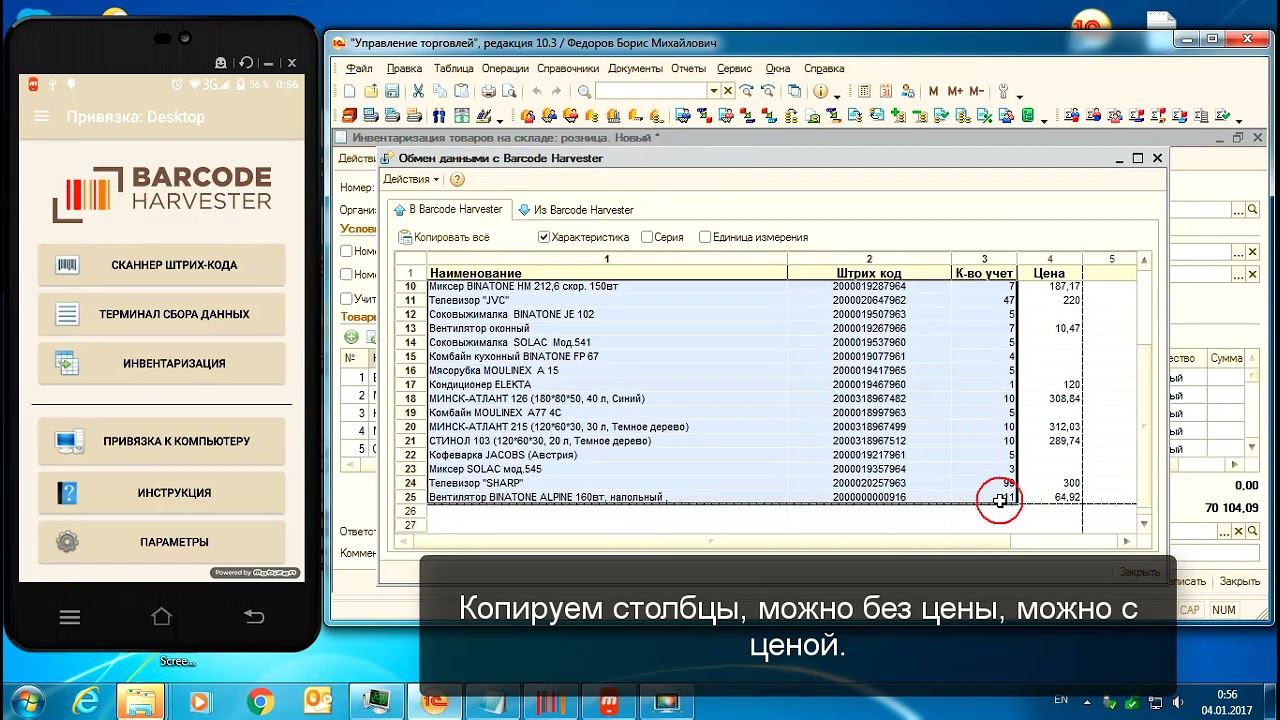Open ИНСТРУКЦИЯ in Barcode Harvester app
1280x720 pixels.
click(161, 492)
